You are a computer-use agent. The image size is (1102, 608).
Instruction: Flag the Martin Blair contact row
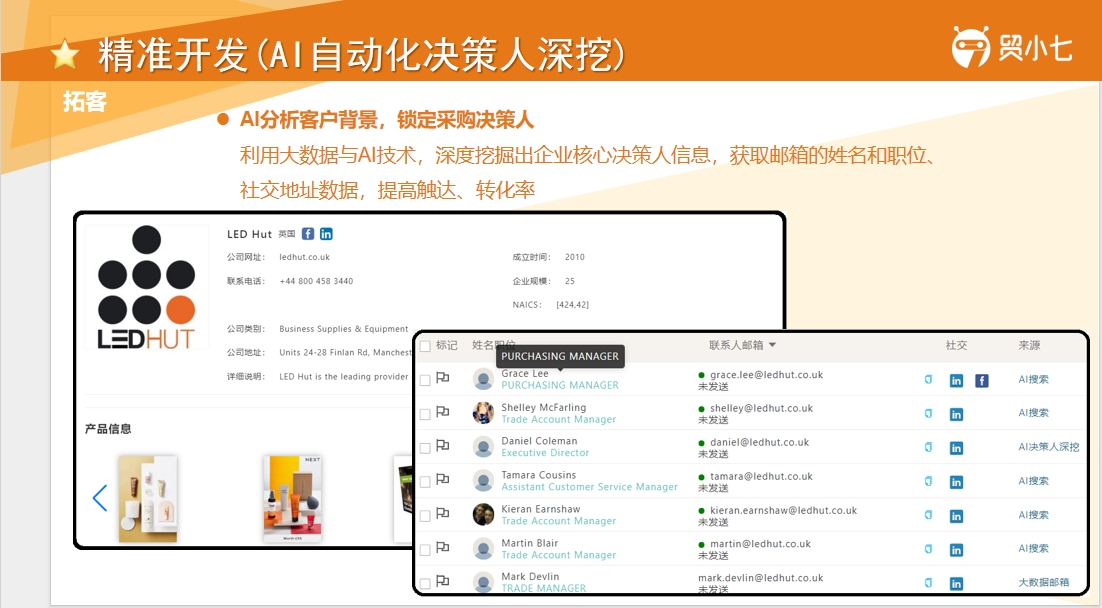point(443,548)
